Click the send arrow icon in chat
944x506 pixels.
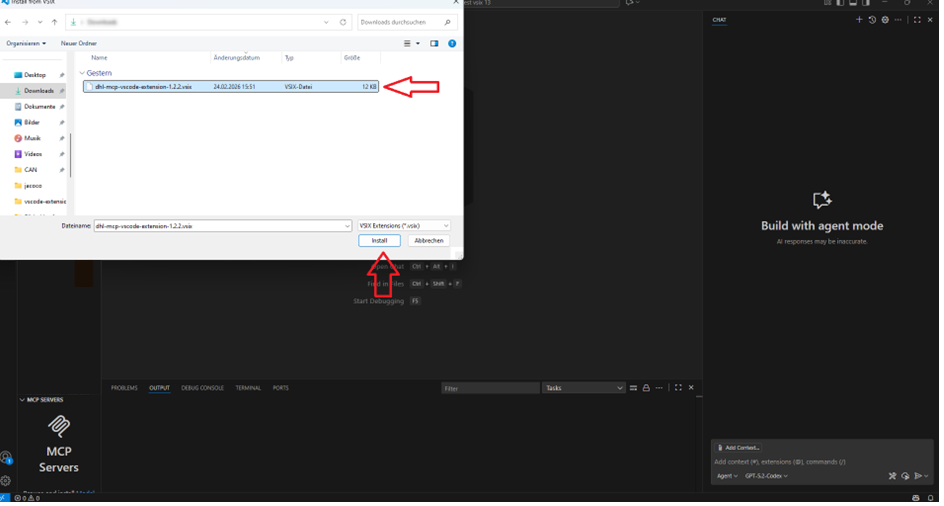point(918,476)
